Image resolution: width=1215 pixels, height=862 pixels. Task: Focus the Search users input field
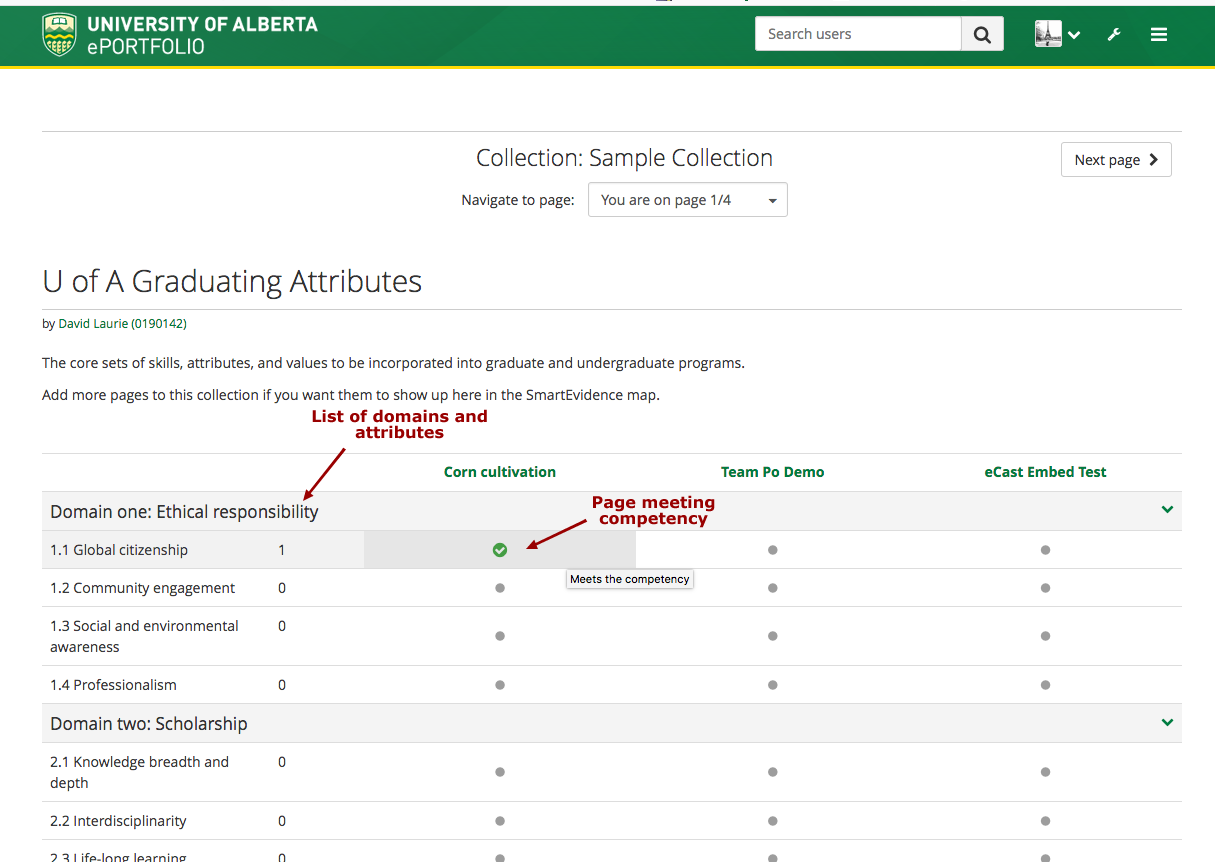coord(858,34)
